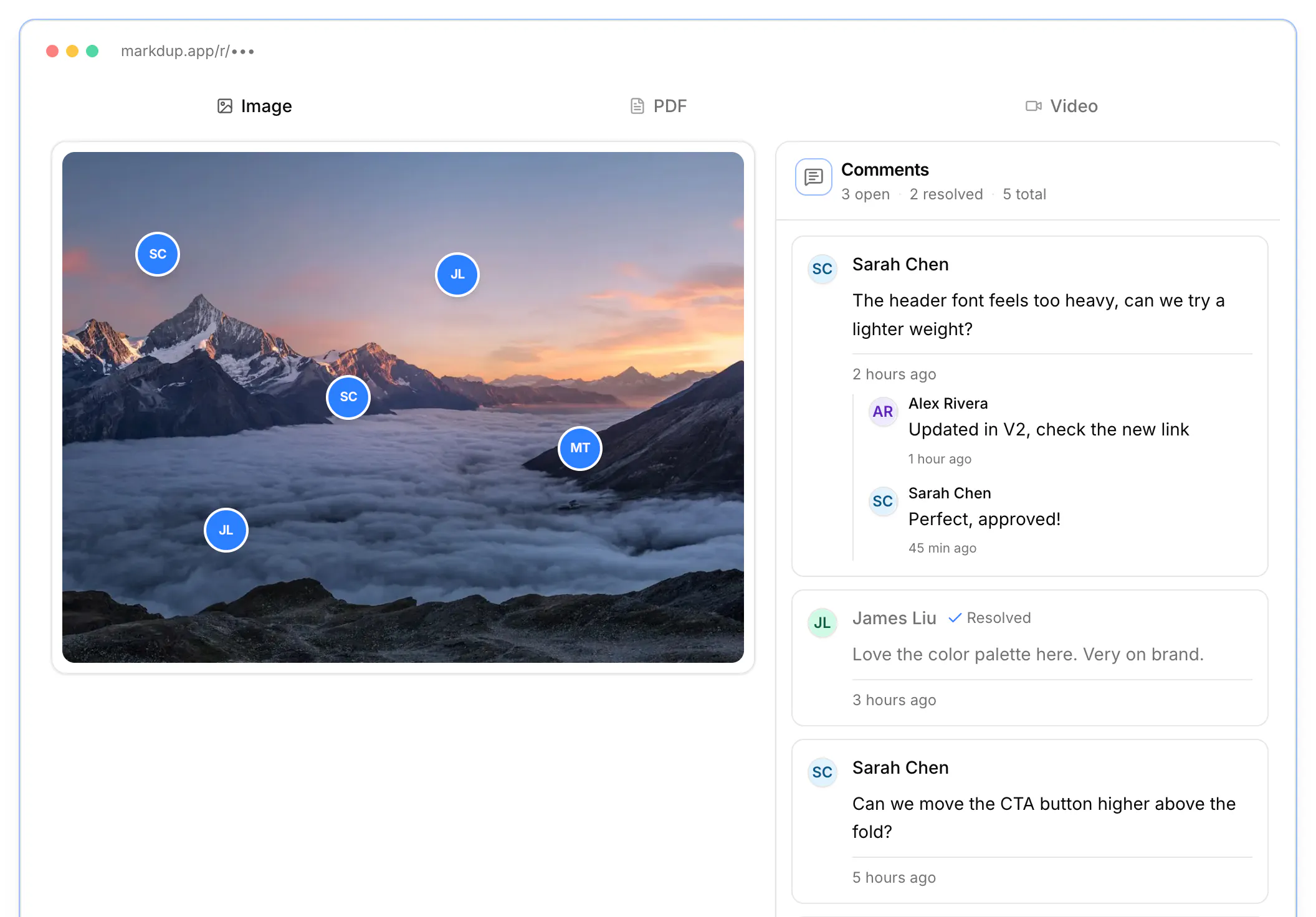This screenshot has height=917, width=1316.
Task: Click the '5 hours ago' timestamp
Action: [x=894, y=878]
